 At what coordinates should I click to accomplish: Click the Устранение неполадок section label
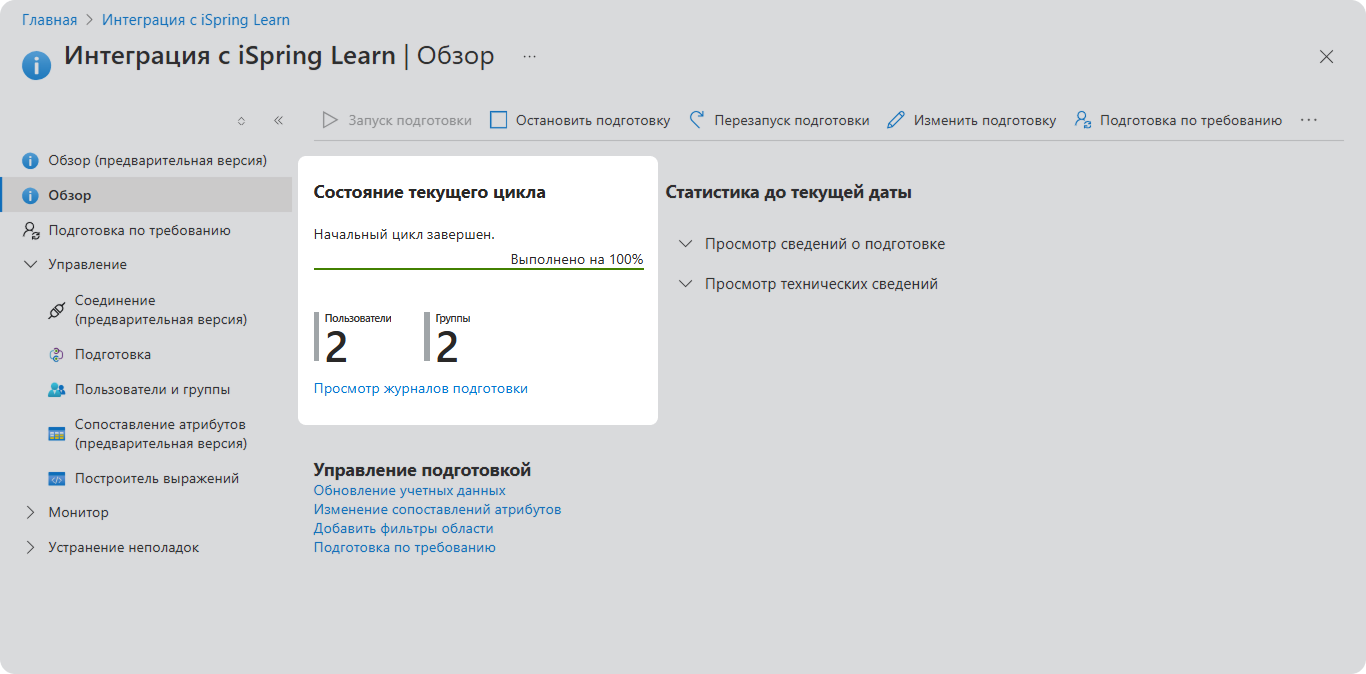[124, 547]
